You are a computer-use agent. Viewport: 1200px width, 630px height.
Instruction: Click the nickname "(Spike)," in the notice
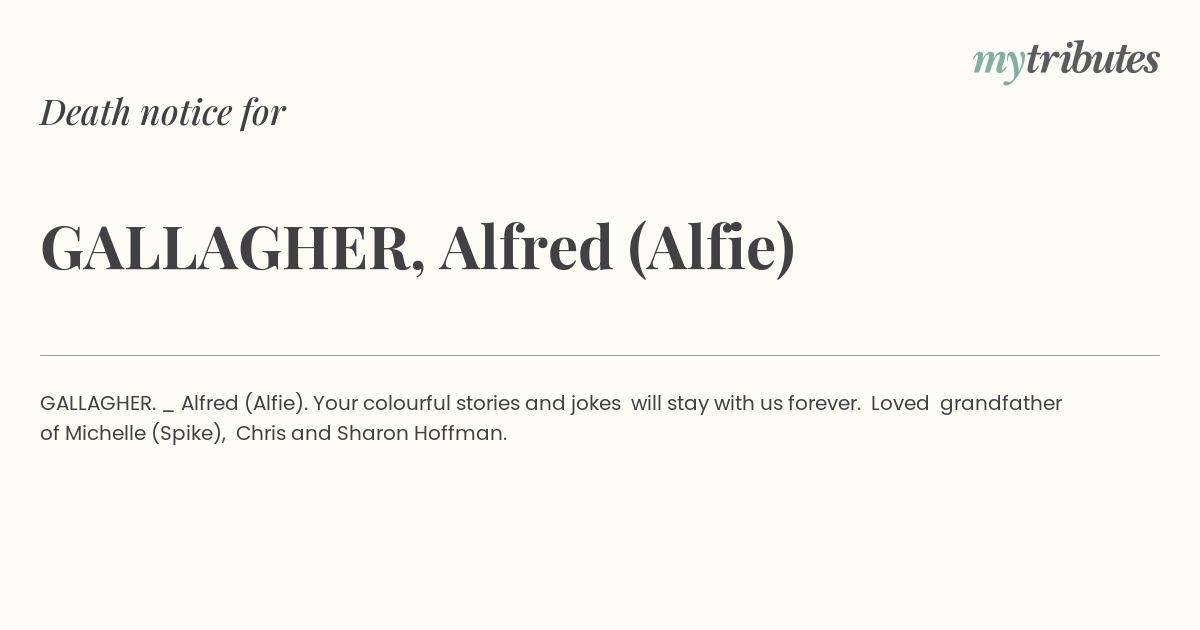[189, 434]
